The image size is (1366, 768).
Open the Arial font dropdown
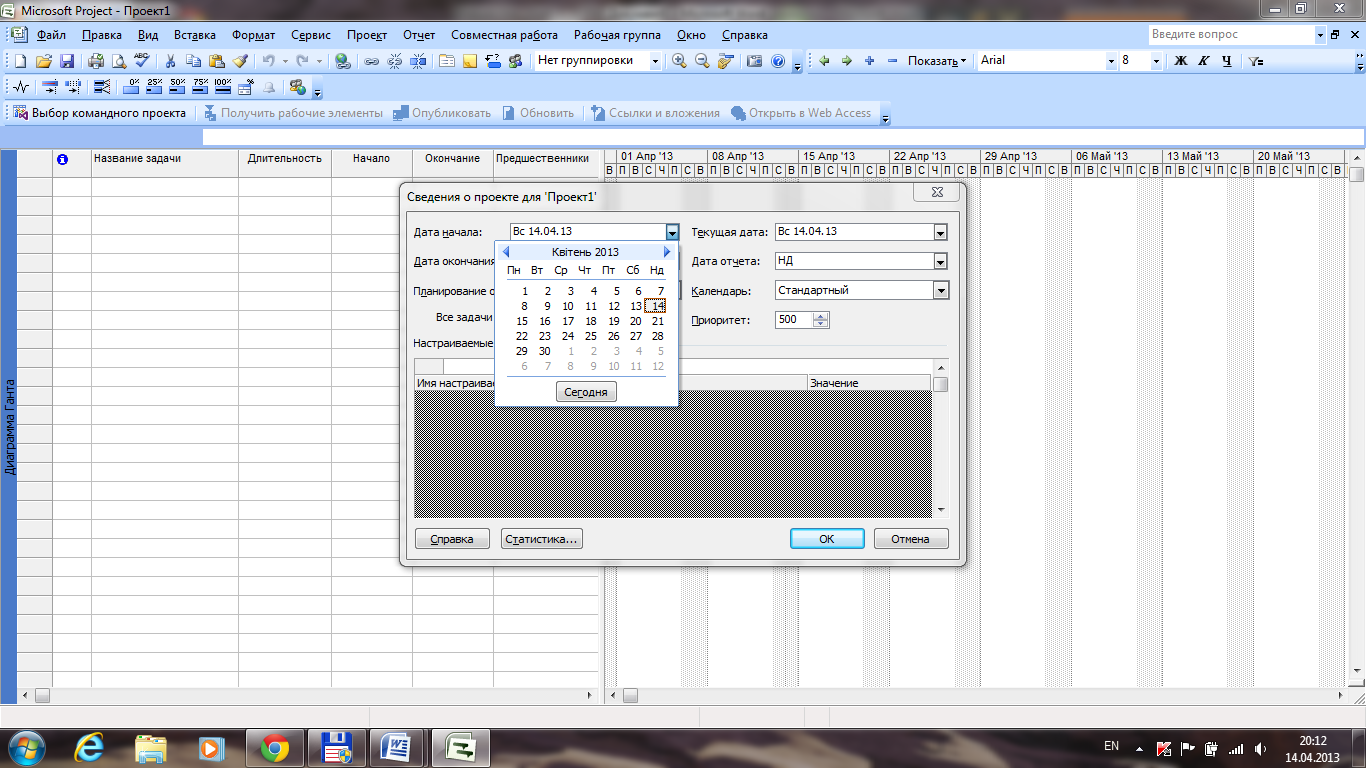pos(1110,61)
